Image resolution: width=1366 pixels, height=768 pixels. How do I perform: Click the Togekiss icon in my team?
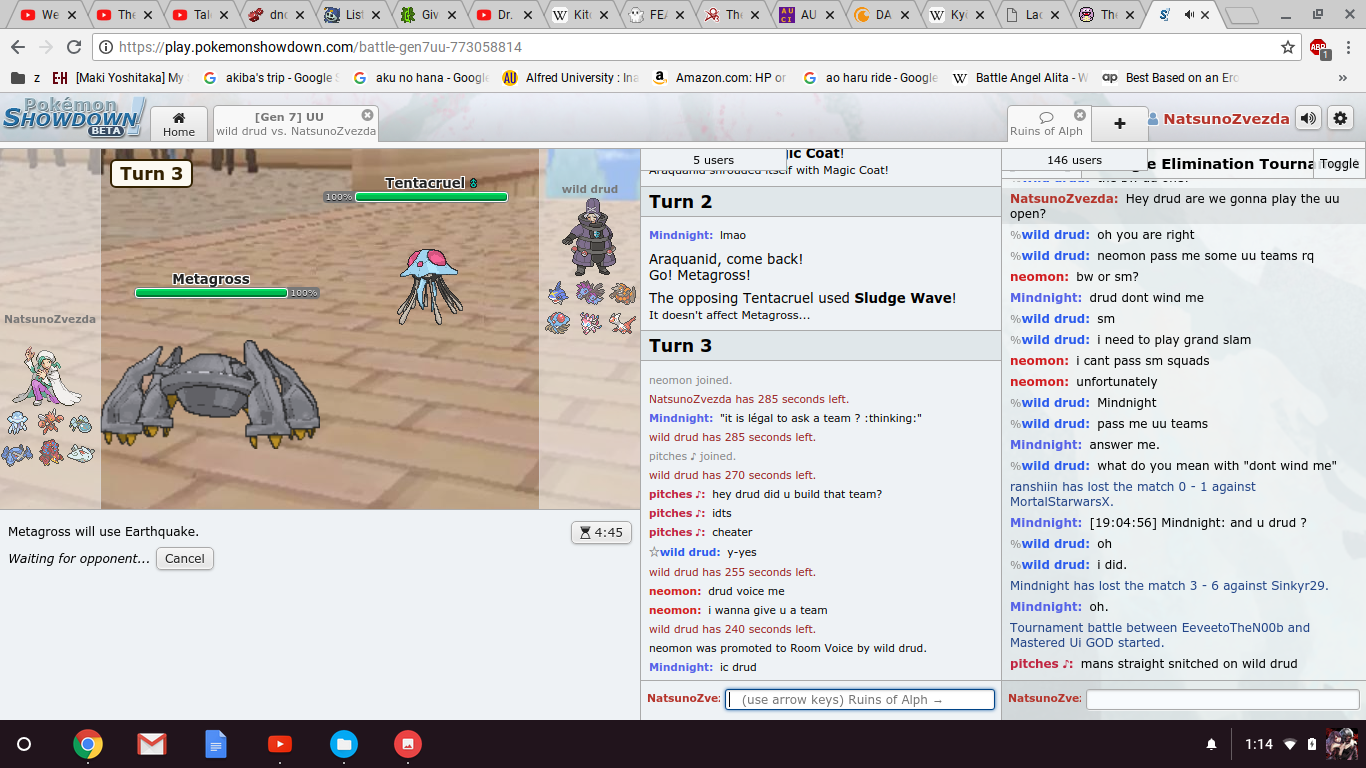tap(81, 453)
